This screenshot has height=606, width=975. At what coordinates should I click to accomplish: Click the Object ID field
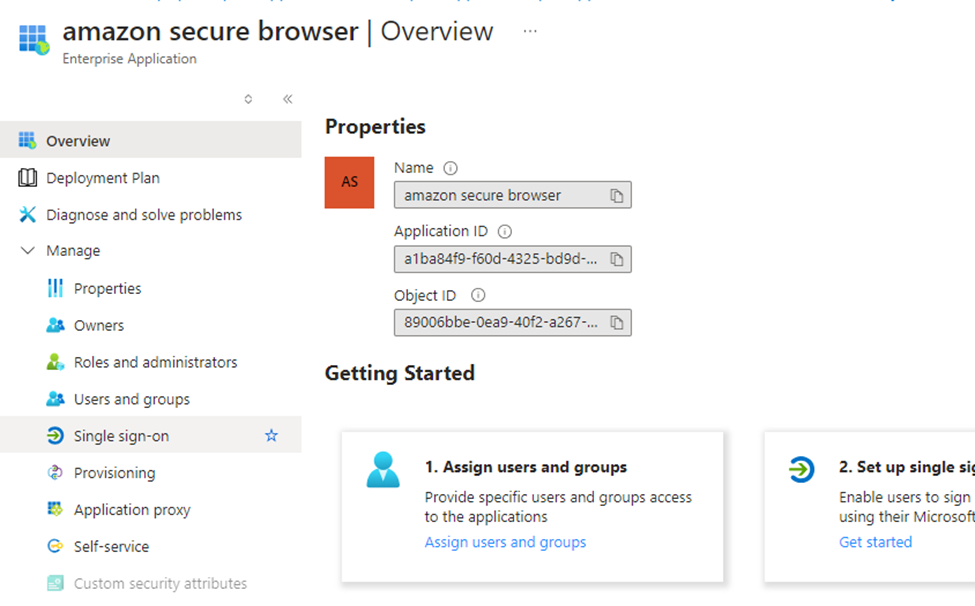512,323
